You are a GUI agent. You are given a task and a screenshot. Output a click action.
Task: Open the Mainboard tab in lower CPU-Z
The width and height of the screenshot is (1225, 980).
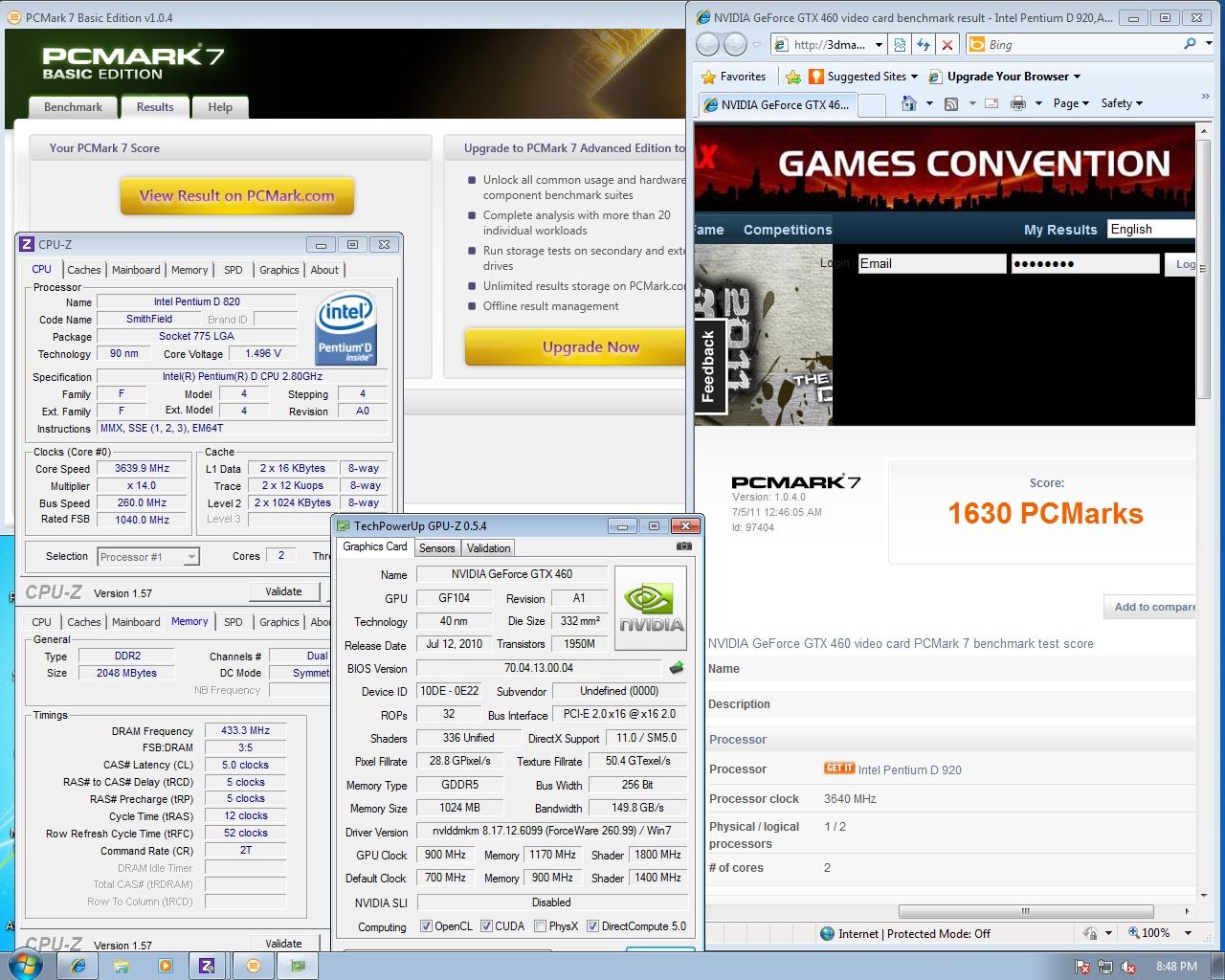136,622
